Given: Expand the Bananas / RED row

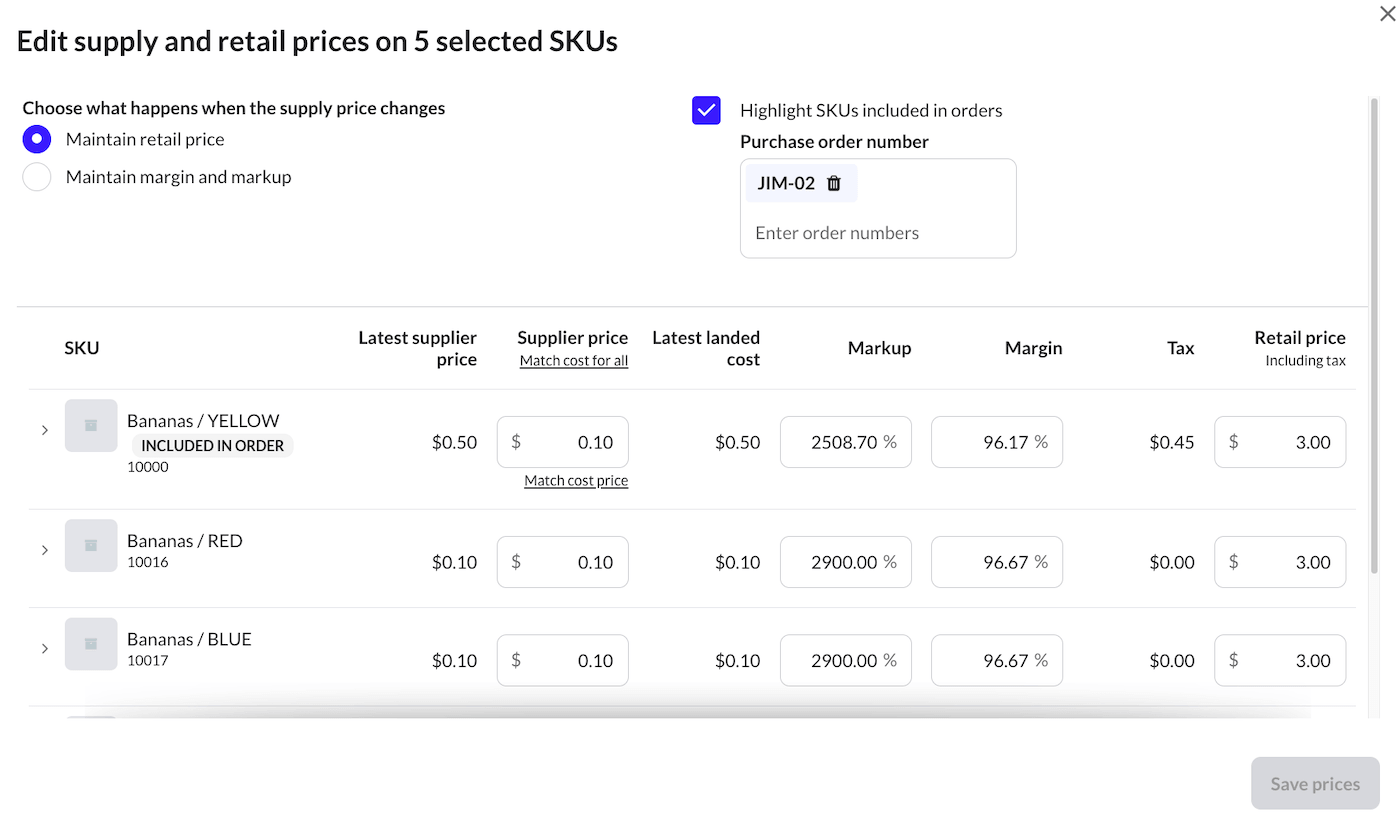Looking at the screenshot, I should 45,550.
